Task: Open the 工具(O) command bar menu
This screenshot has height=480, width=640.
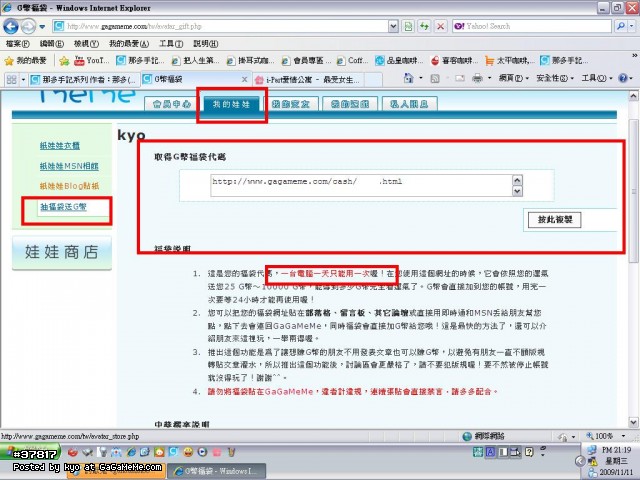Action: click(x=596, y=78)
